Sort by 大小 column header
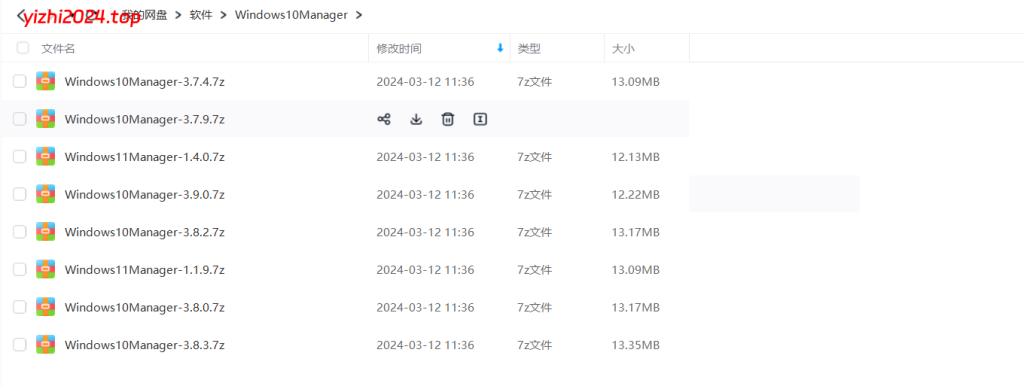 point(623,48)
